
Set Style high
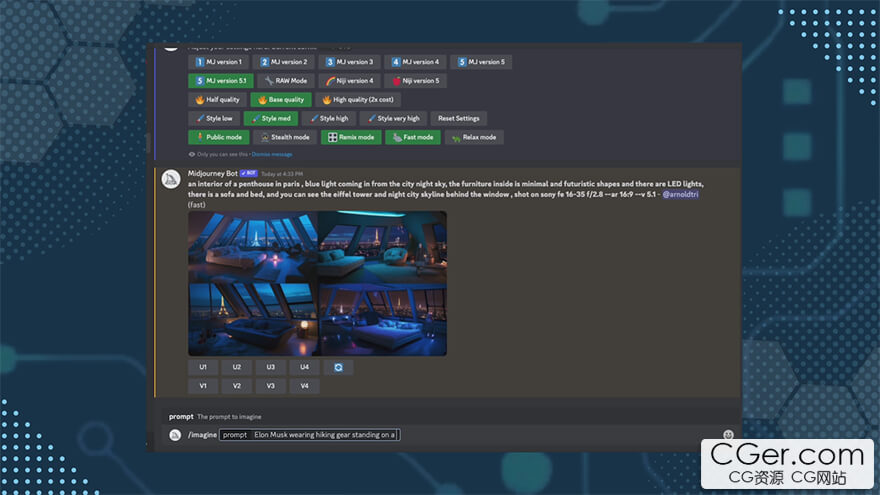(328, 118)
